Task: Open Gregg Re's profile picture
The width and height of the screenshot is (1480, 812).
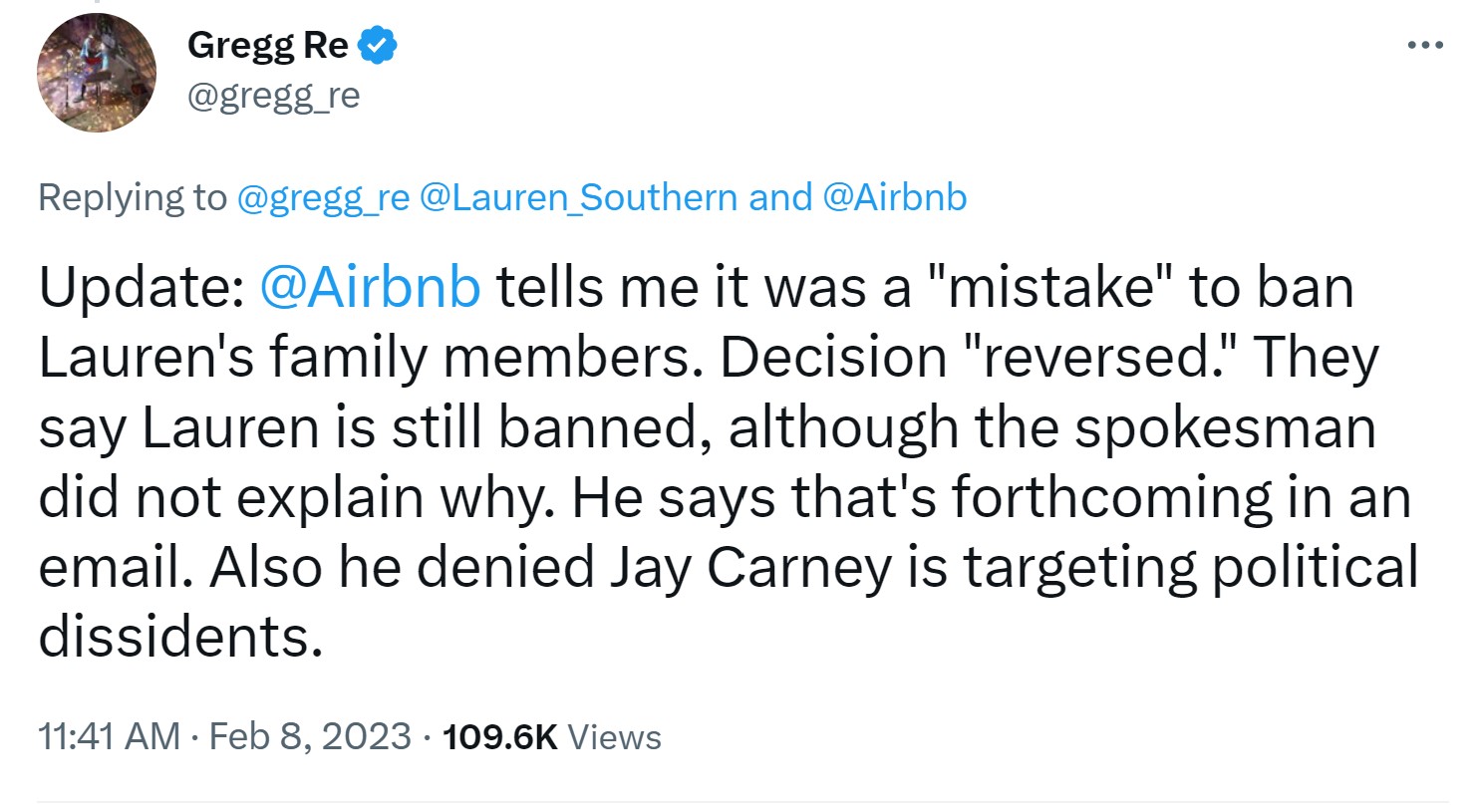Action: 97,73
